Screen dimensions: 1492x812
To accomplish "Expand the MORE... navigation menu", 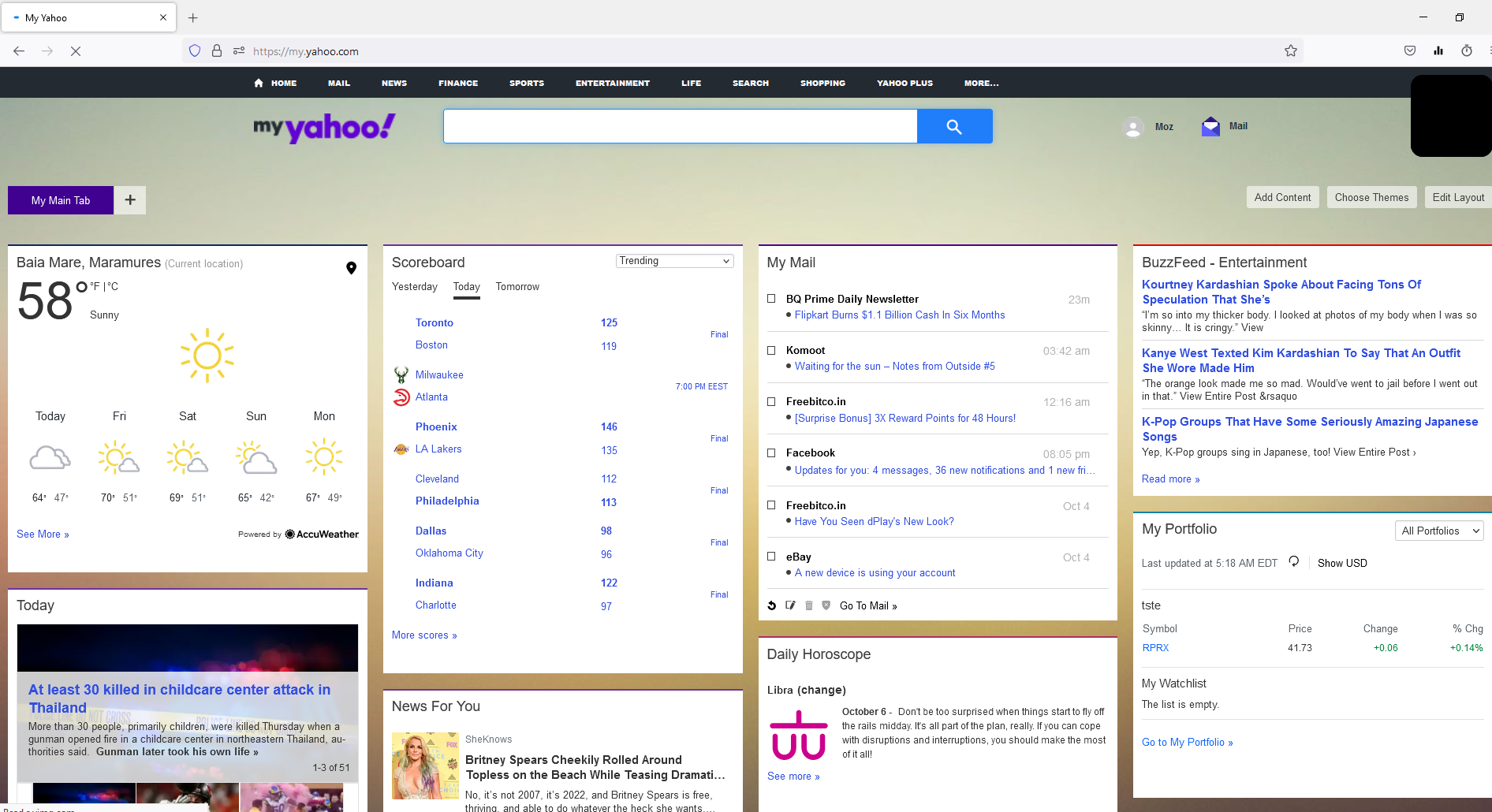I will [981, 83].
